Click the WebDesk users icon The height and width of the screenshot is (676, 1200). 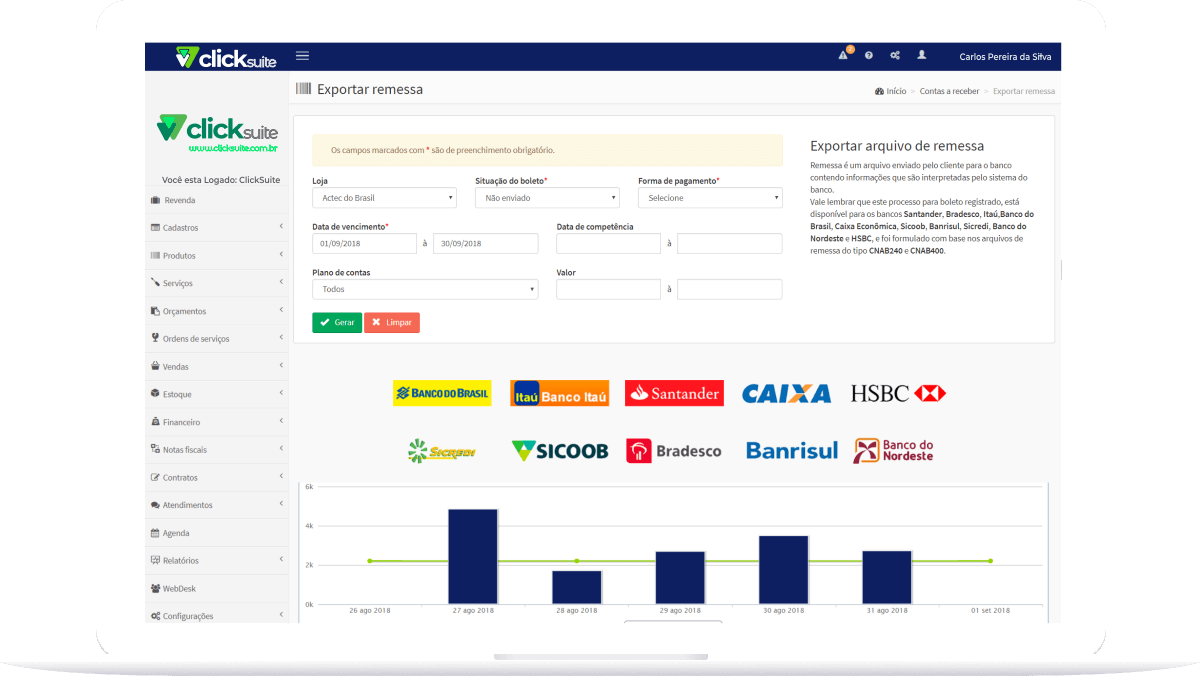point(155,589)
